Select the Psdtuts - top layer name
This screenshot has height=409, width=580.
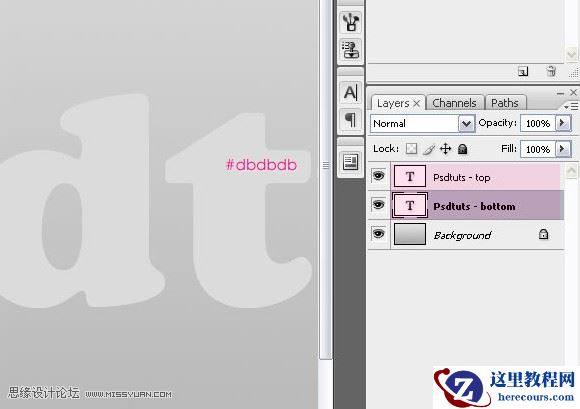(462, 178)
